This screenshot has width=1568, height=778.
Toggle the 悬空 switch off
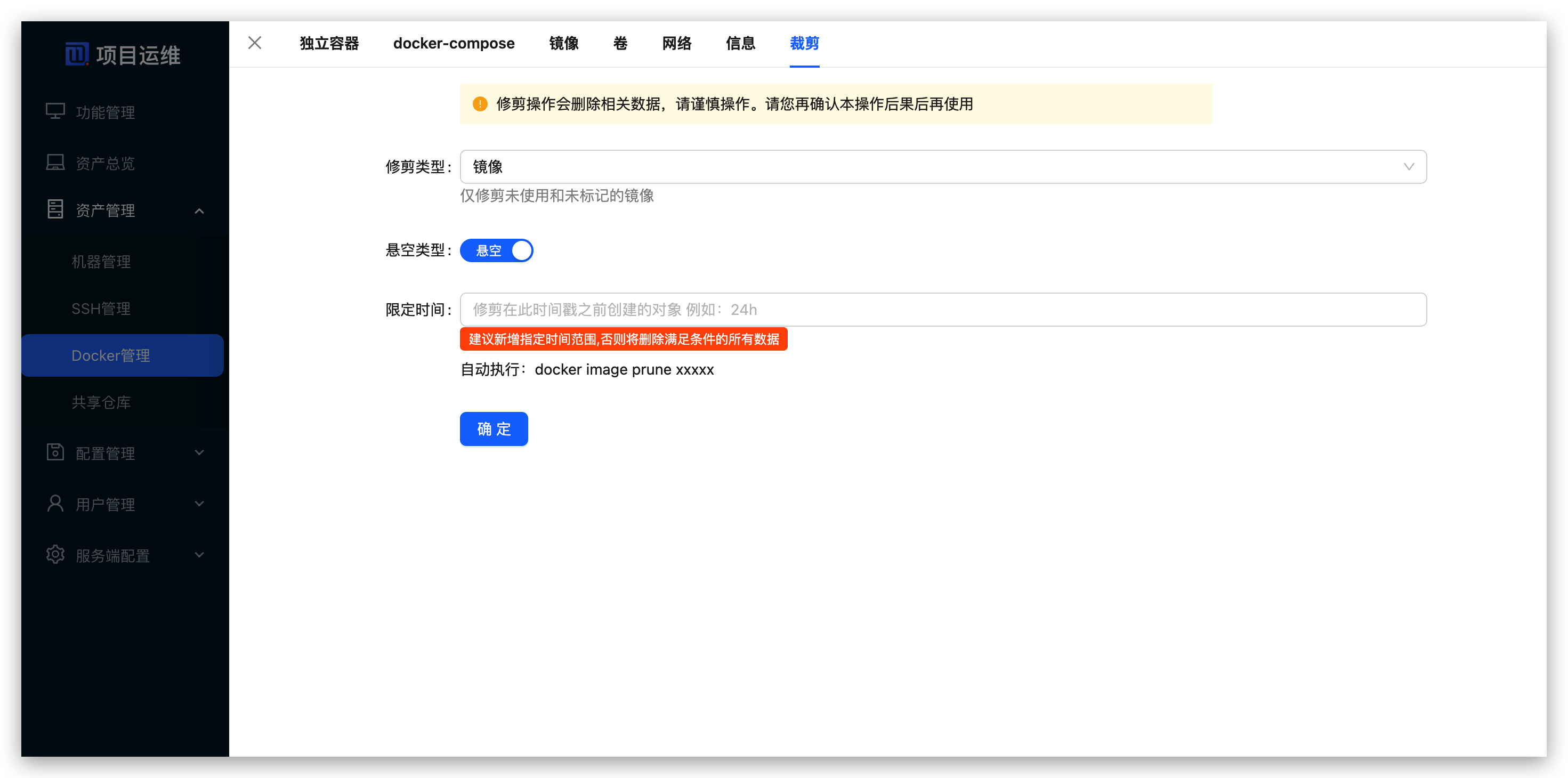[x=497, y=250]
